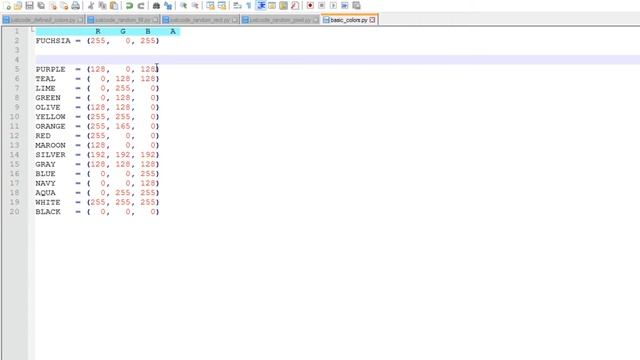This screenshot has width=640, height=360.
Task: Play back the recorded macro
Action: coord(333,6)
